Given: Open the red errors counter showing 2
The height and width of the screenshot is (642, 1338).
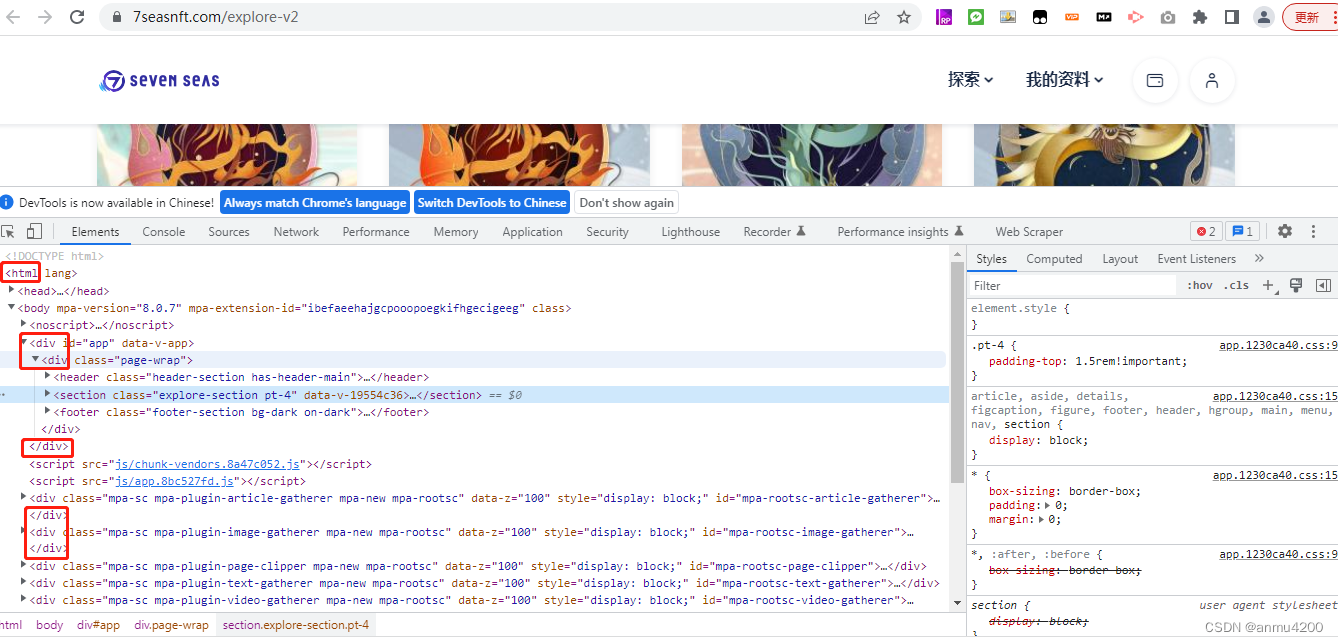Looking at the screenshot, I should [1205, 231].
